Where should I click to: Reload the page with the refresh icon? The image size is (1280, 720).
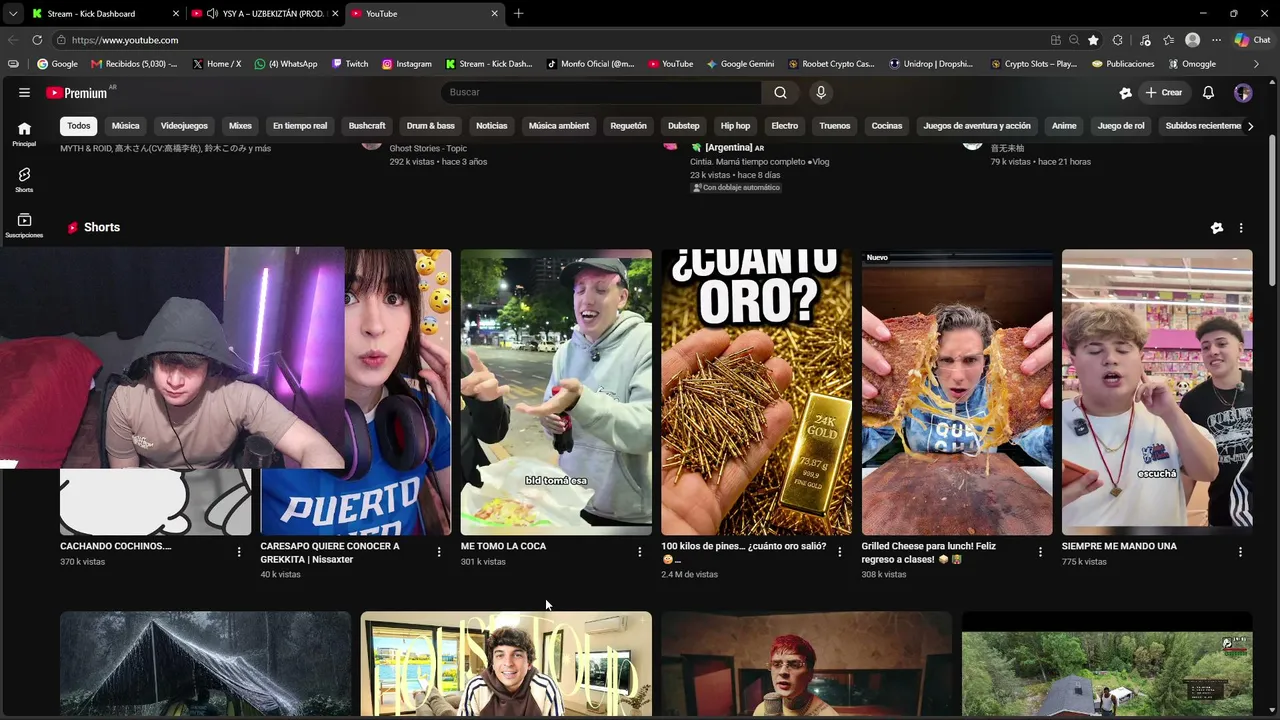[x=37, y=40]
